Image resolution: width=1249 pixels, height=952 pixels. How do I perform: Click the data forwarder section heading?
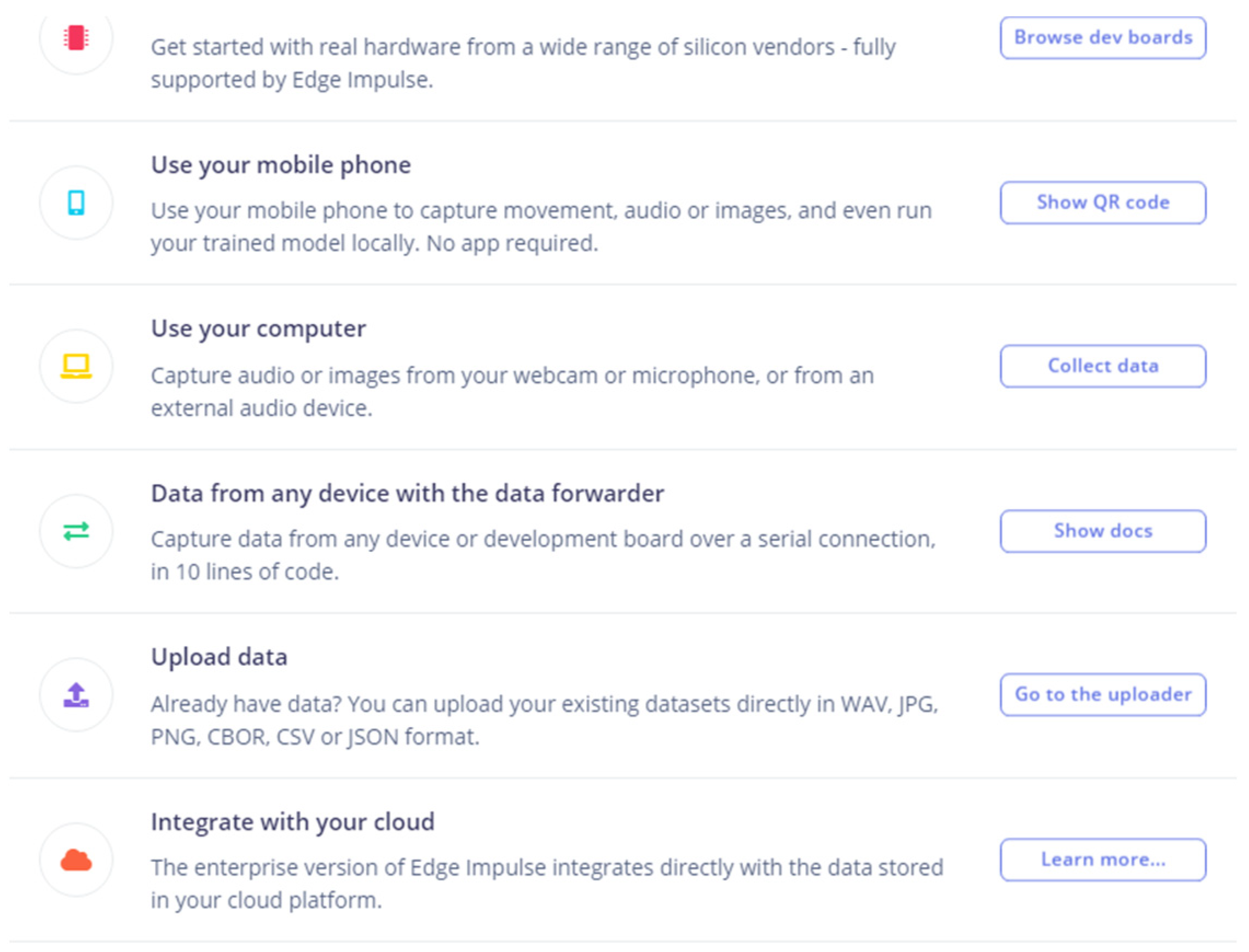pos(407,493)
